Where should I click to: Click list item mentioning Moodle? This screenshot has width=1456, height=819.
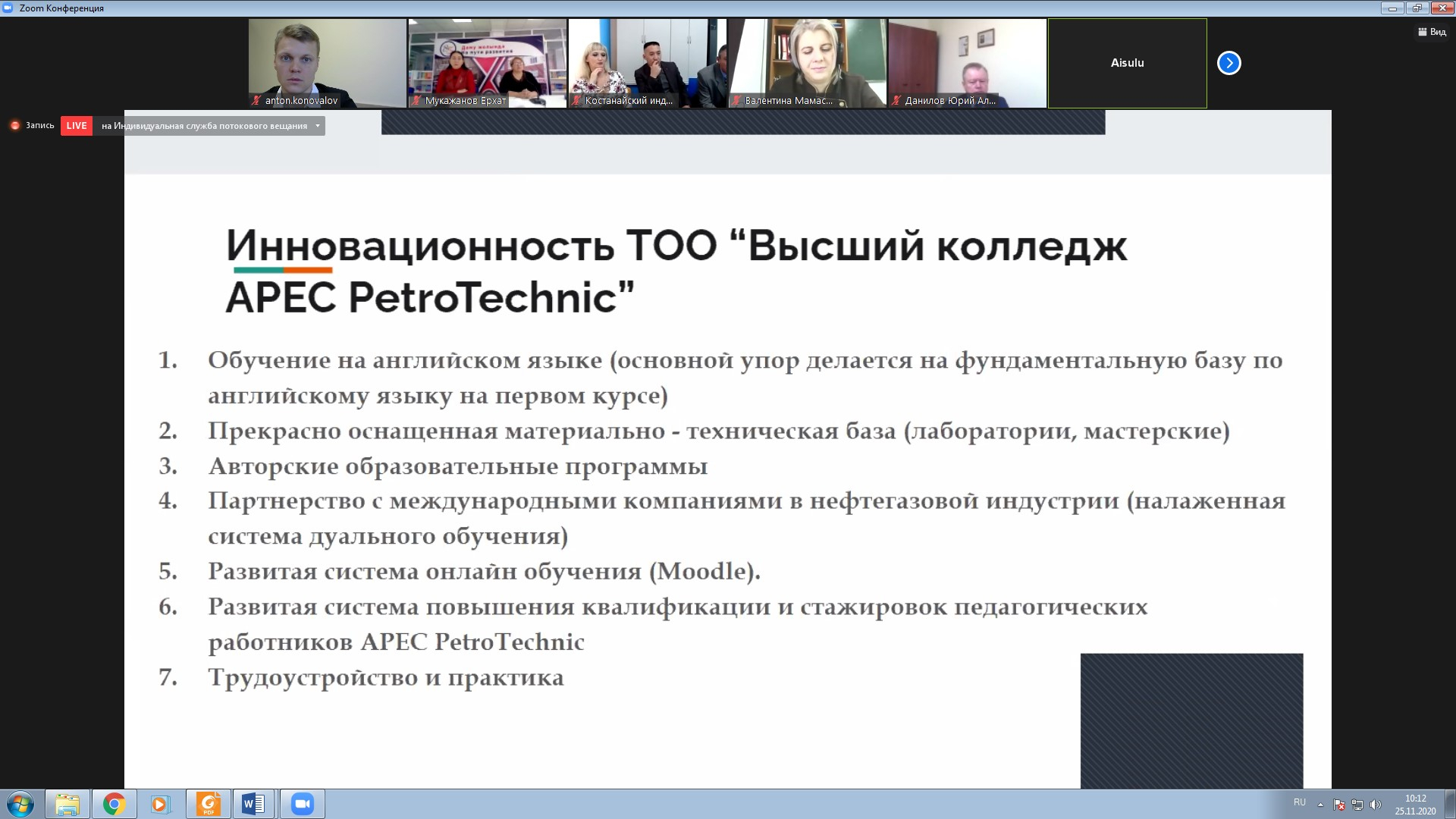485,571
